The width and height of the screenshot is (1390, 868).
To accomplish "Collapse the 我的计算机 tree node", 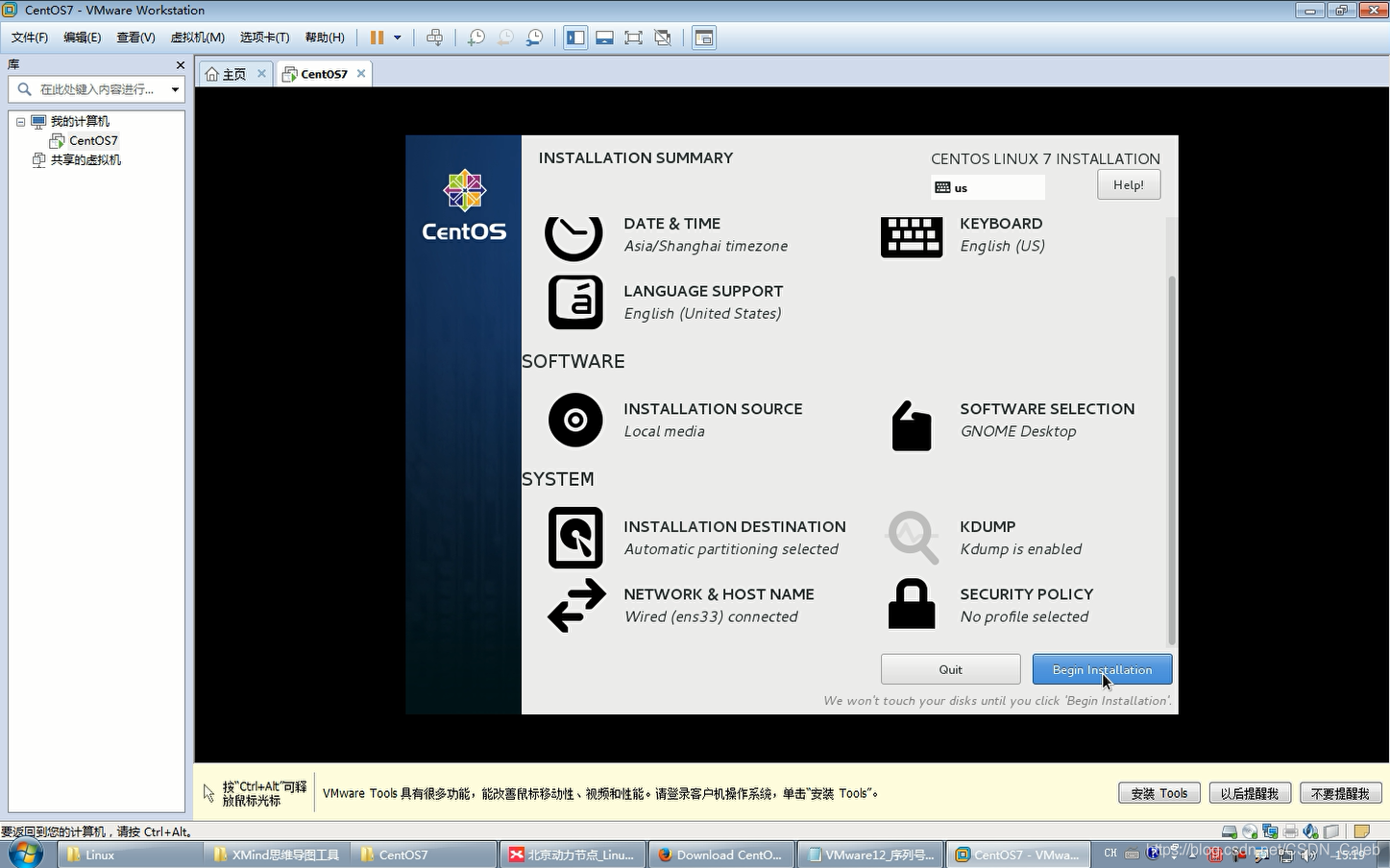I will click(x=20, y=122).
